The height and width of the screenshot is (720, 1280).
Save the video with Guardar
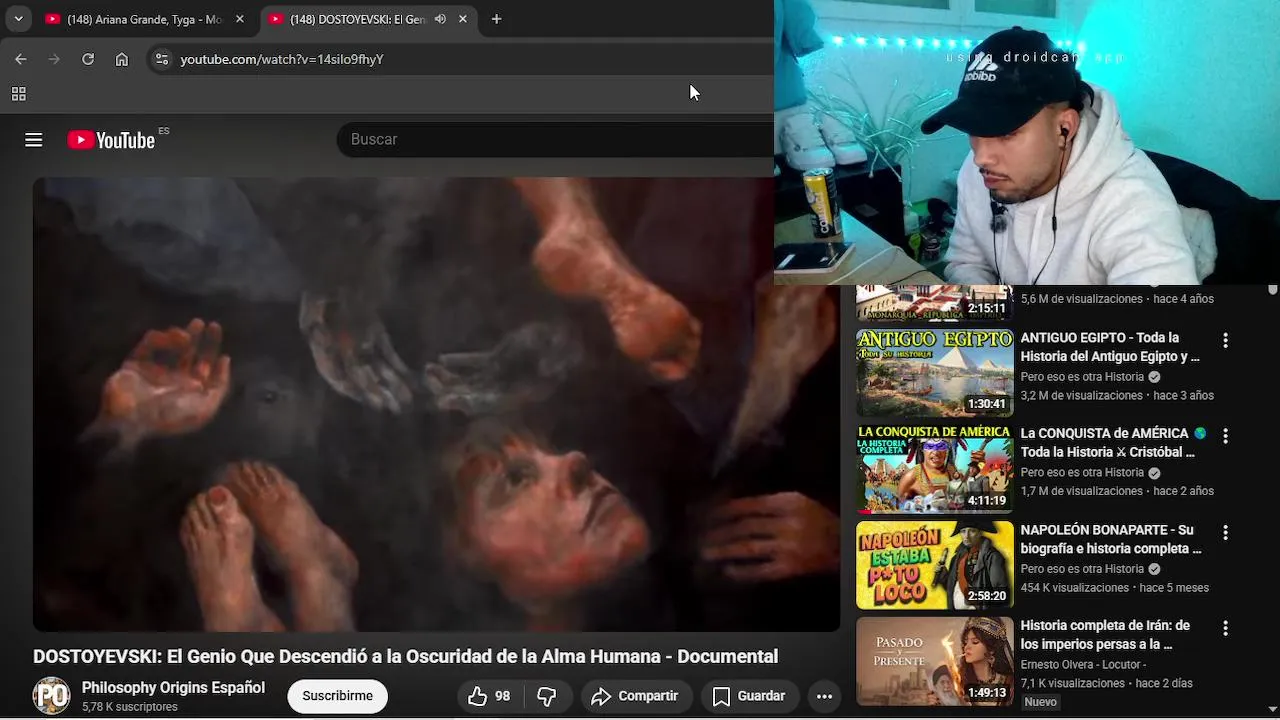pyautogui.click(x=749, y=696)
